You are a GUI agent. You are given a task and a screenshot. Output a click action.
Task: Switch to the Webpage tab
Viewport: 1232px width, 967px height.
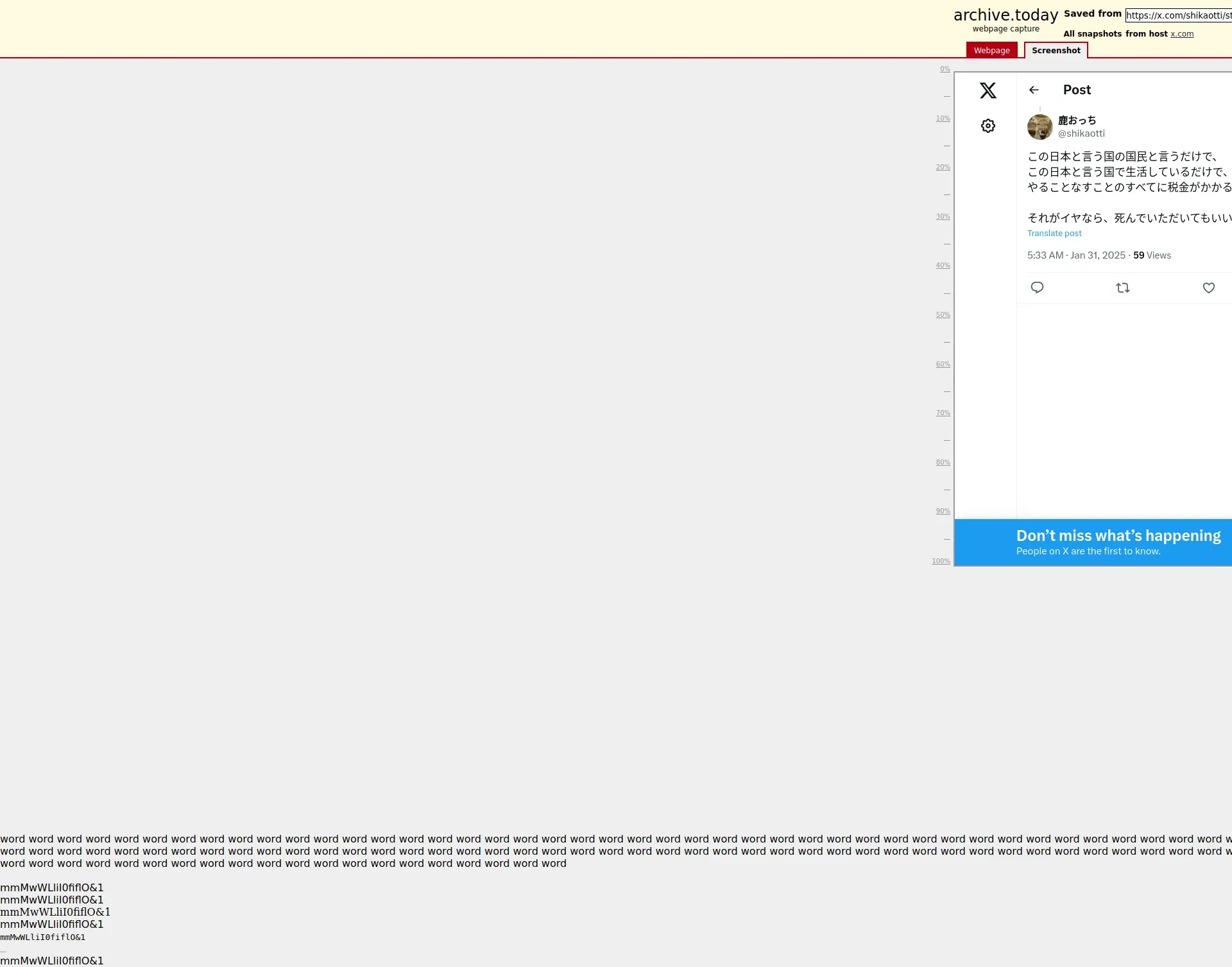click(991, 51)
